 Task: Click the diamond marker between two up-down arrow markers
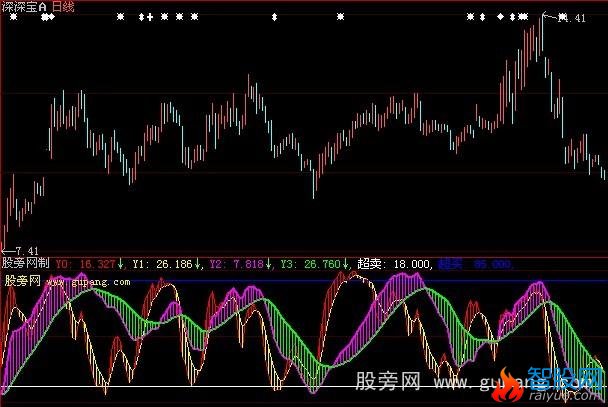click(501, 17)
